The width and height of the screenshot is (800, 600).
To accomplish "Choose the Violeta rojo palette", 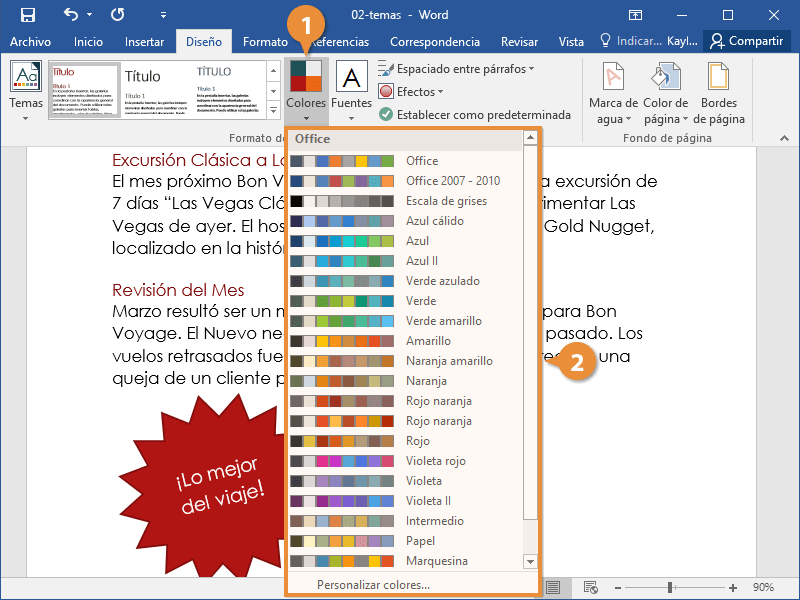I will [406, 461].
